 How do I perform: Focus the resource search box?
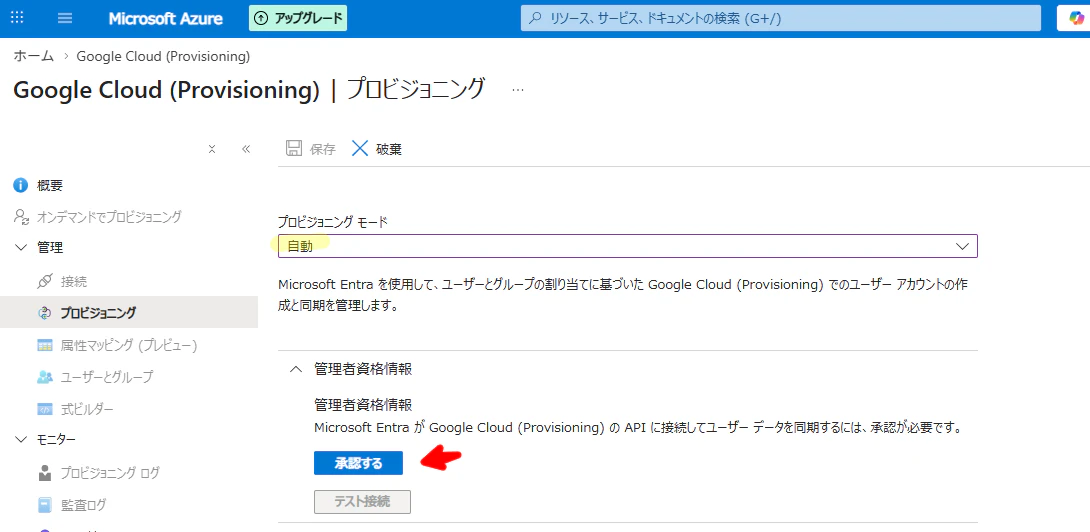pyautogui.click(x=781, y=18)
